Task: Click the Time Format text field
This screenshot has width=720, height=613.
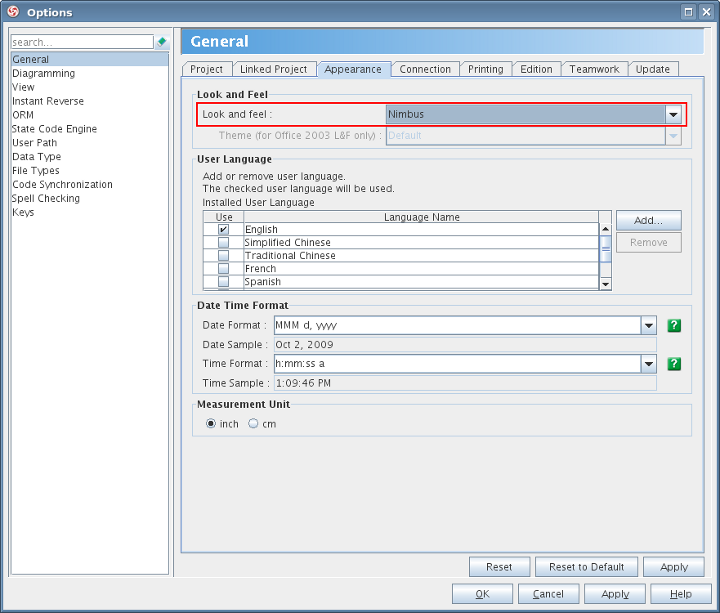Action: [x=457, y=364]
